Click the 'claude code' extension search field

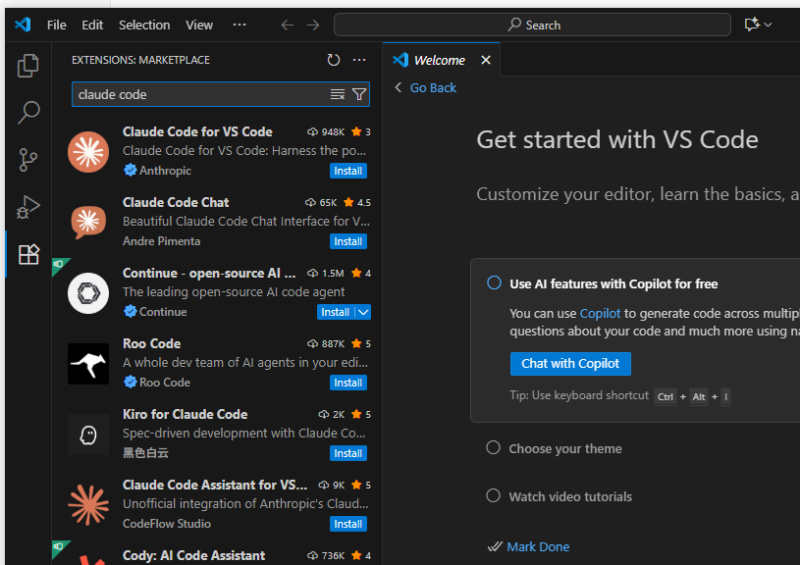[200, 94]
